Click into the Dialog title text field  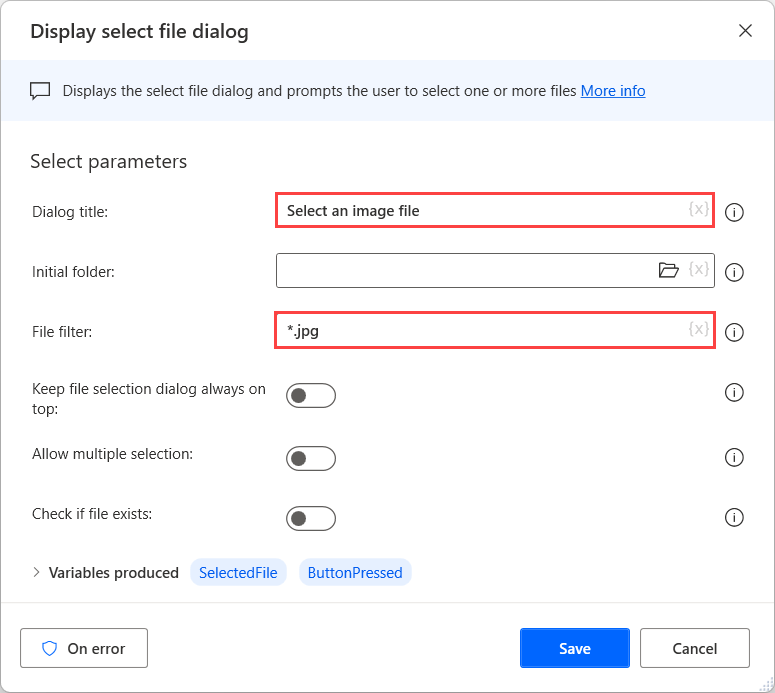point(480,211)
